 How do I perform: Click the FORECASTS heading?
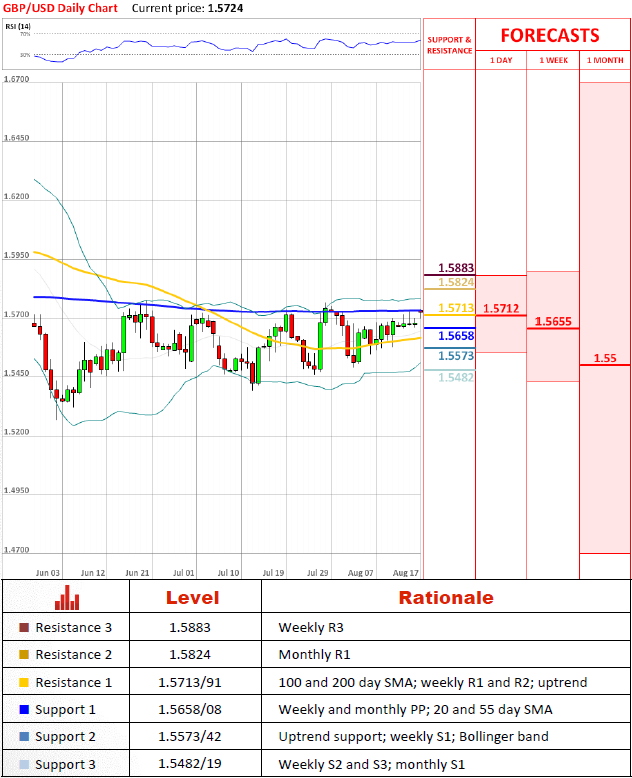coord(550,36)
